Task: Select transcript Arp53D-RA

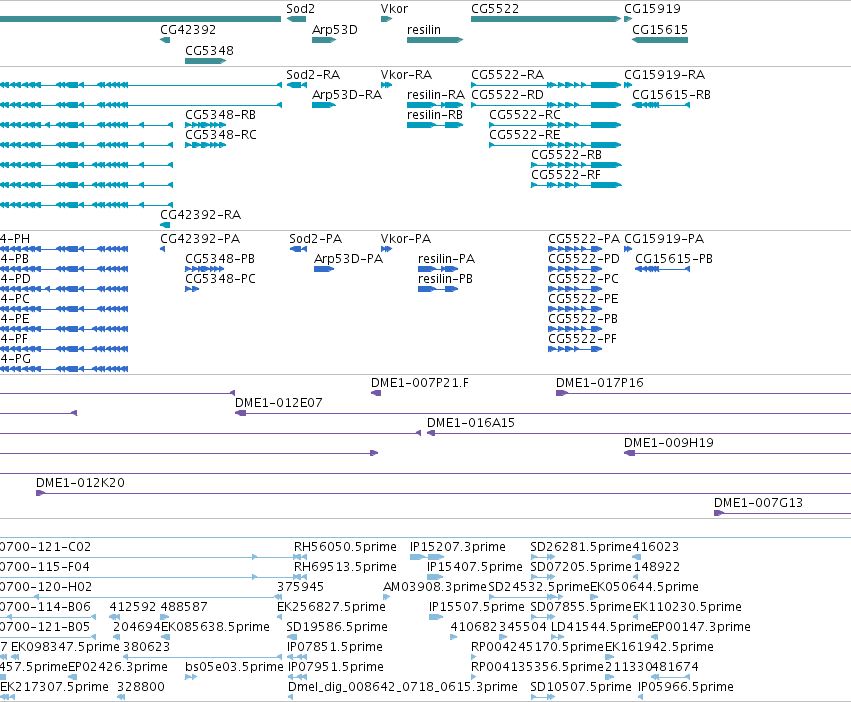Action: [x=347, y=95]
